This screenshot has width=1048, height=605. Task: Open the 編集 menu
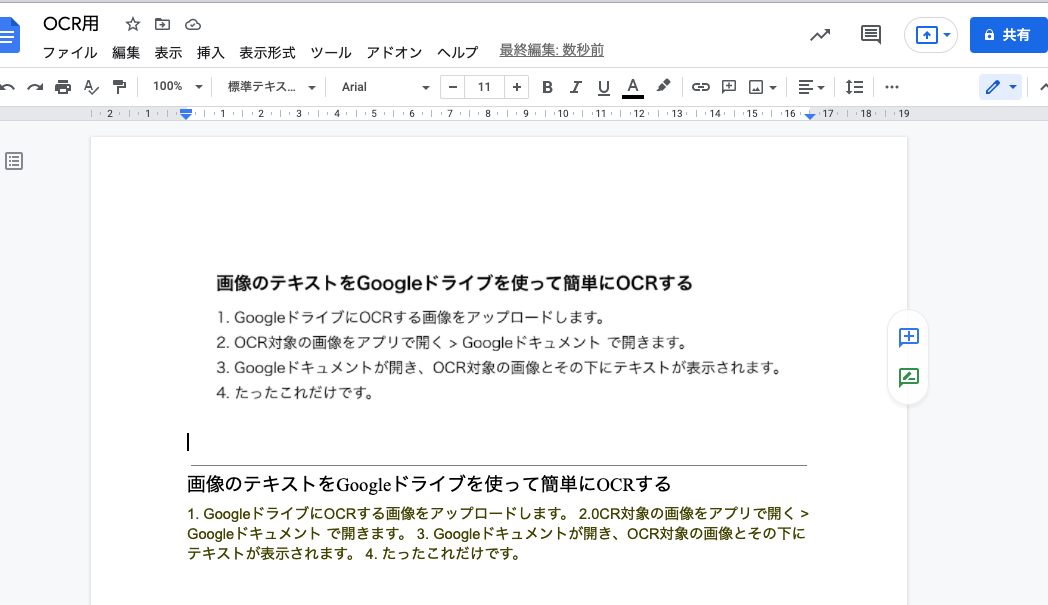(x=126, y=52)
